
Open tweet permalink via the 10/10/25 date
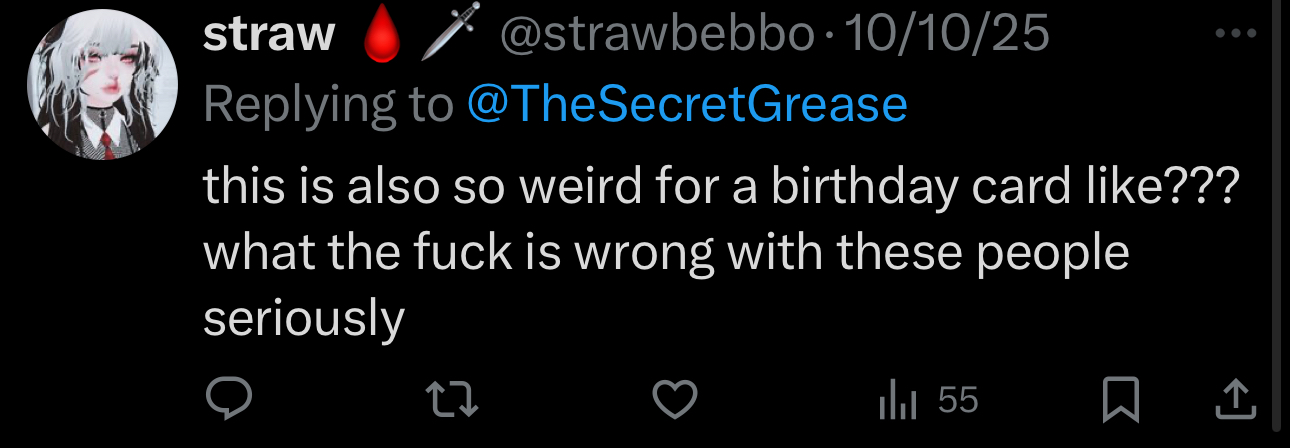(947, 35)
